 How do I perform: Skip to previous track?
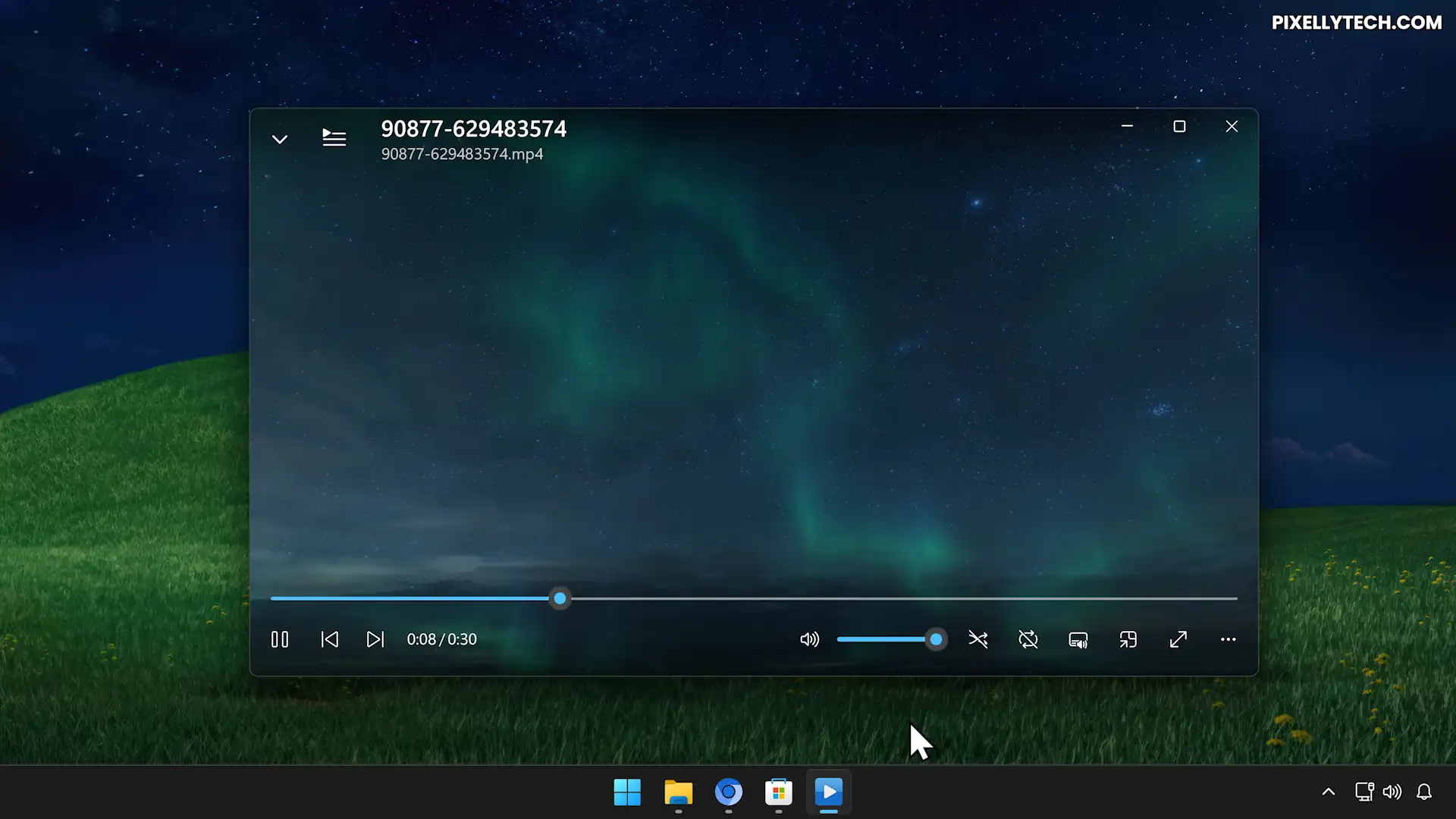coord(329,639)
